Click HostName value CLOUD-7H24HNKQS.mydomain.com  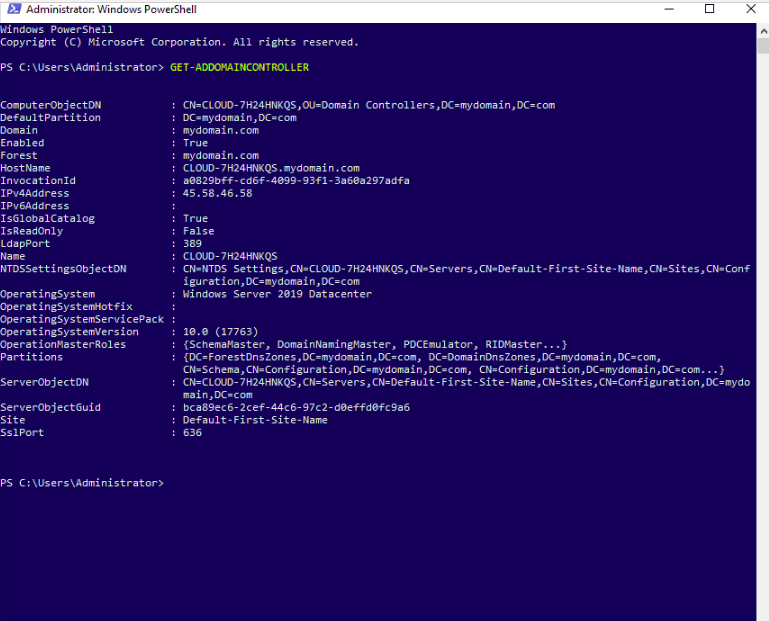[271, 168]
